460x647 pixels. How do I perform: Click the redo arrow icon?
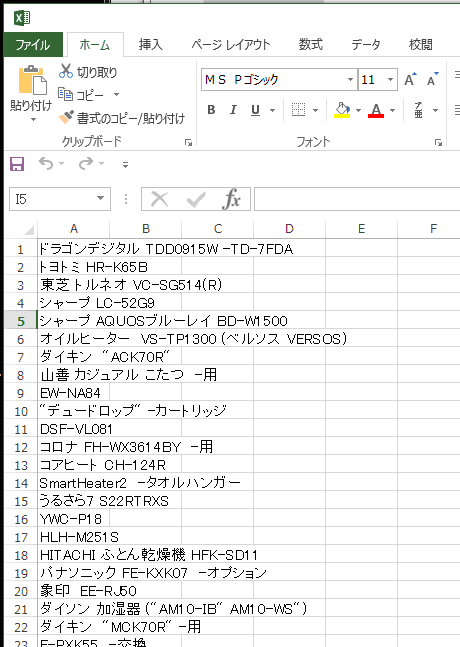tap(86, 164)
